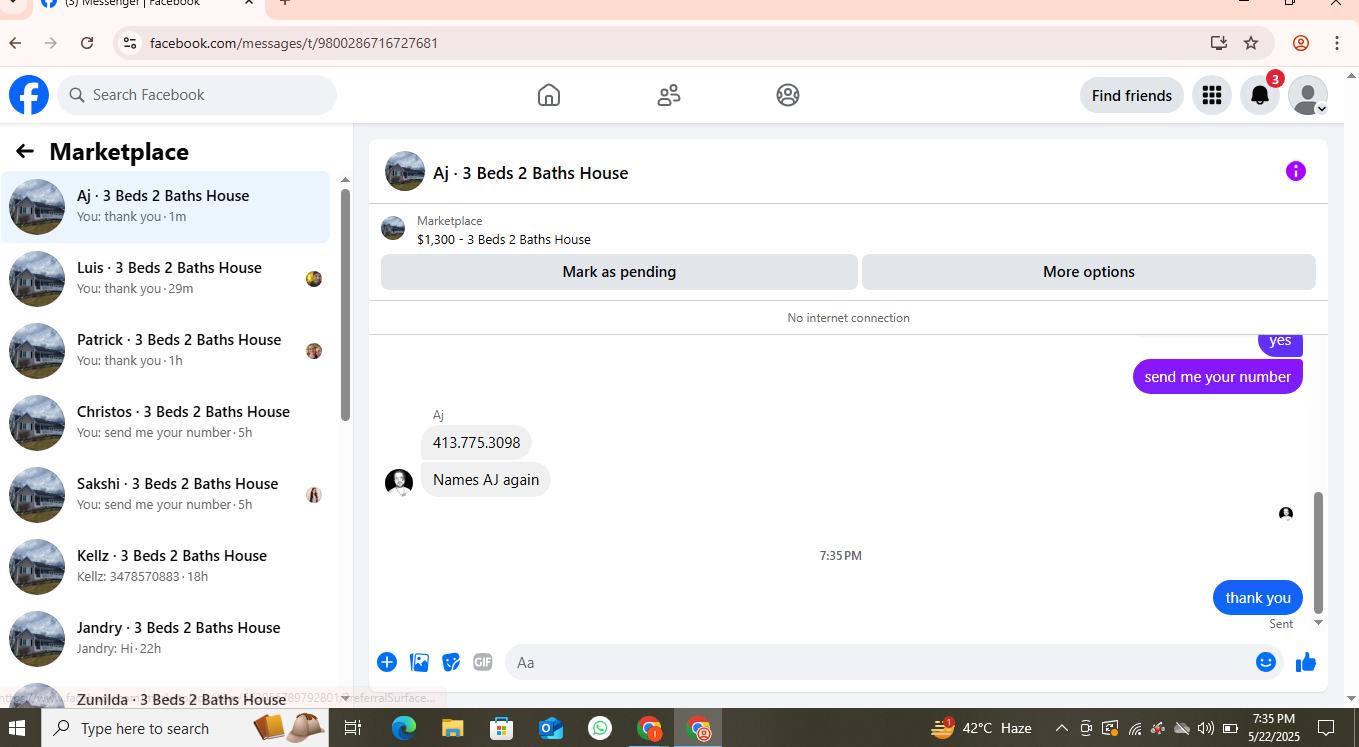
Task: Open the Marketplace listing $1,300 link
Action: pyautogui.click(x=504, y=239)
